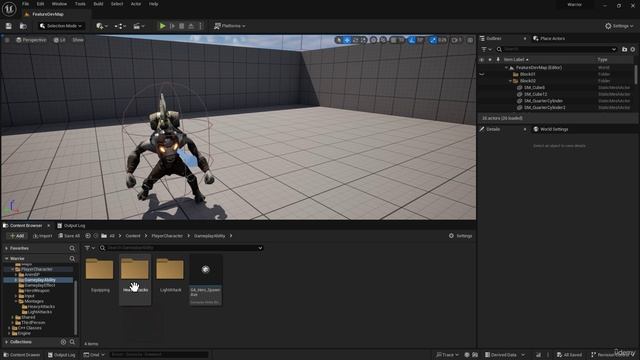Open the cinematics clapperboard icon

coord(139,26)
